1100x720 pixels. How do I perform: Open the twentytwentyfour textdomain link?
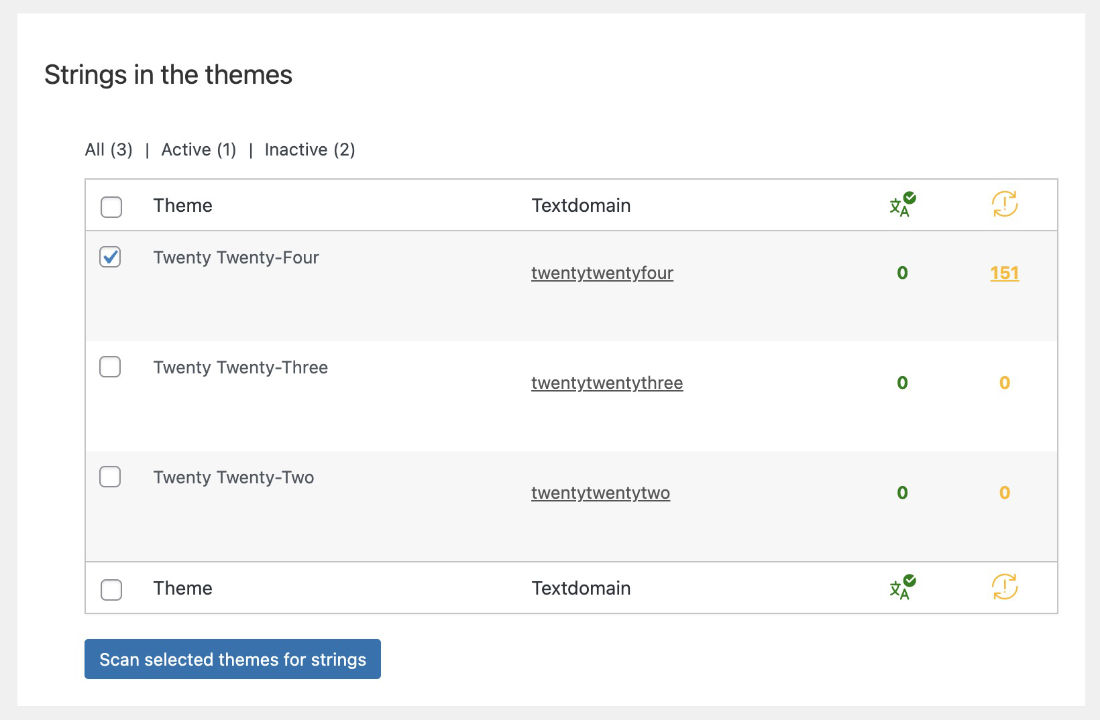(x=602, y=272)
